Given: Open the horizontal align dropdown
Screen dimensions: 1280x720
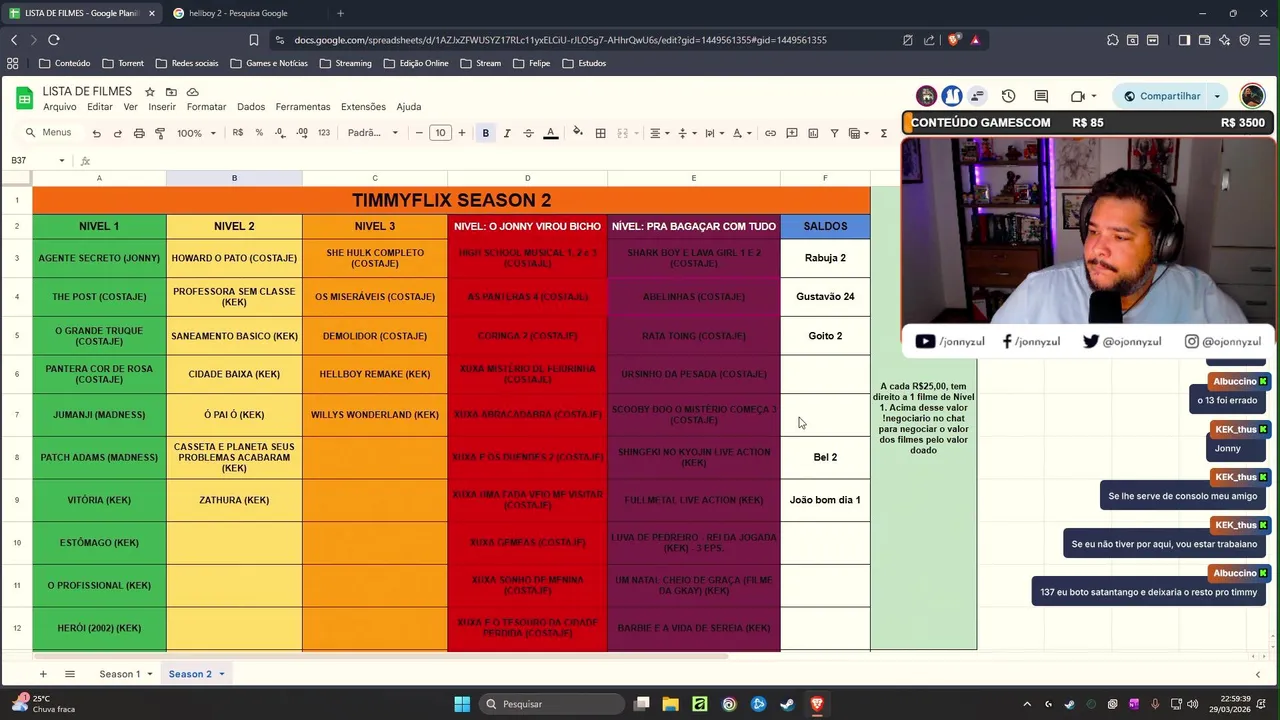Looking at the screenshot, I should [659, 133].
